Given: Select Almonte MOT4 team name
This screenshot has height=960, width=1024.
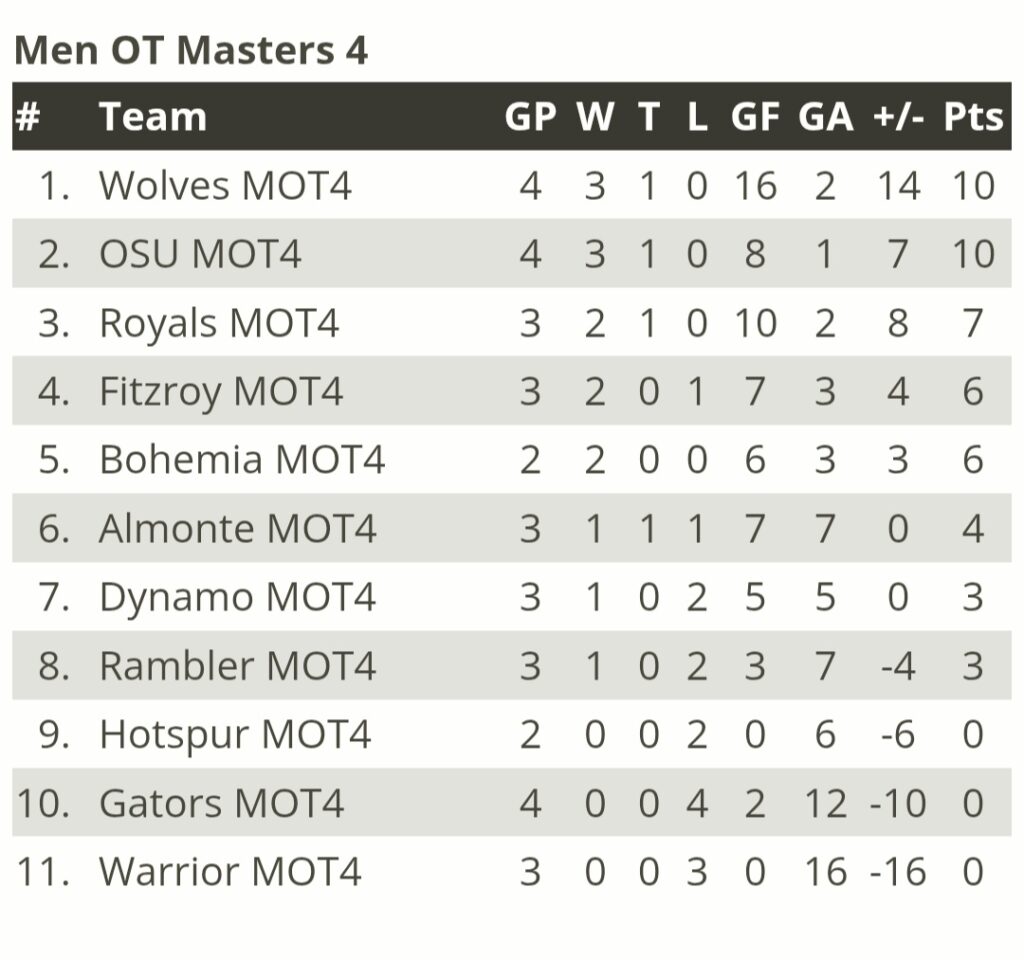Looking at the screenshot, I should [238, 528].
